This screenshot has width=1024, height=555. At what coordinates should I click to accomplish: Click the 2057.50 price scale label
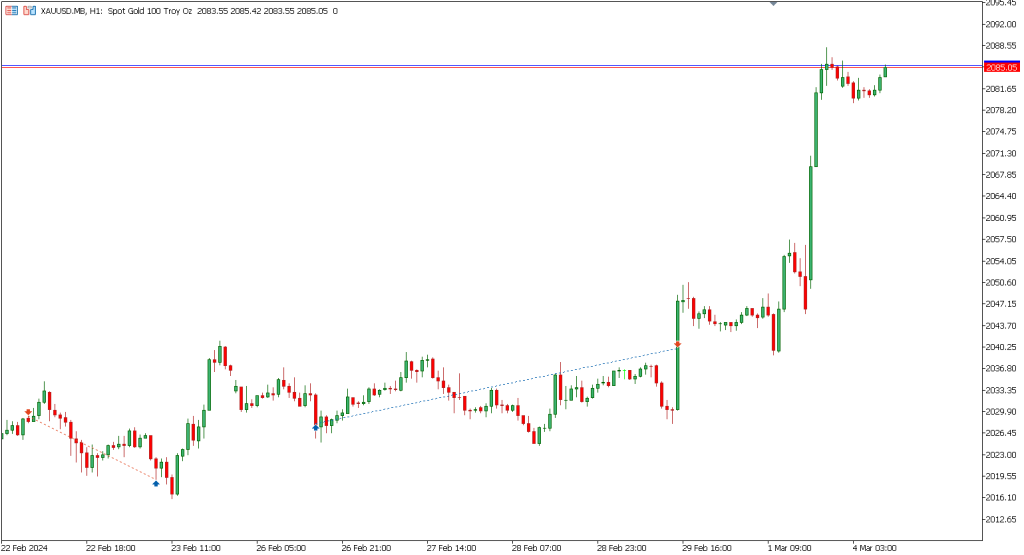coord(1001,240)
